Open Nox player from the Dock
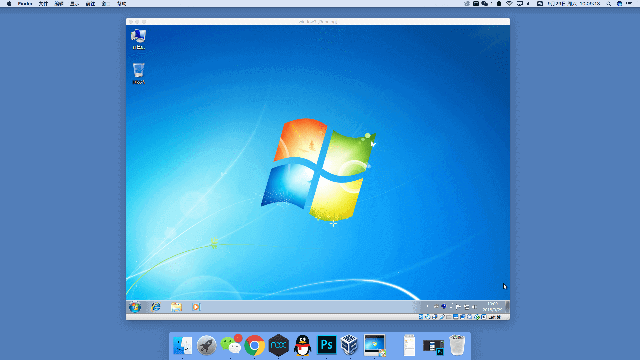Image resolution: width=640 pixels, height=360 pixels. click(x=278, y=345)
